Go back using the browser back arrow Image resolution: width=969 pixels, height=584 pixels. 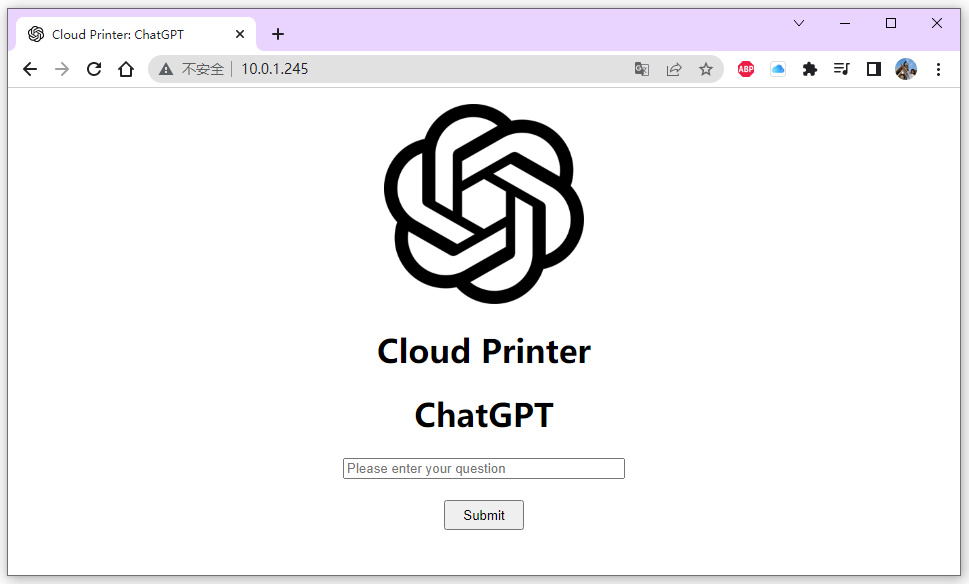click(30, 69)
